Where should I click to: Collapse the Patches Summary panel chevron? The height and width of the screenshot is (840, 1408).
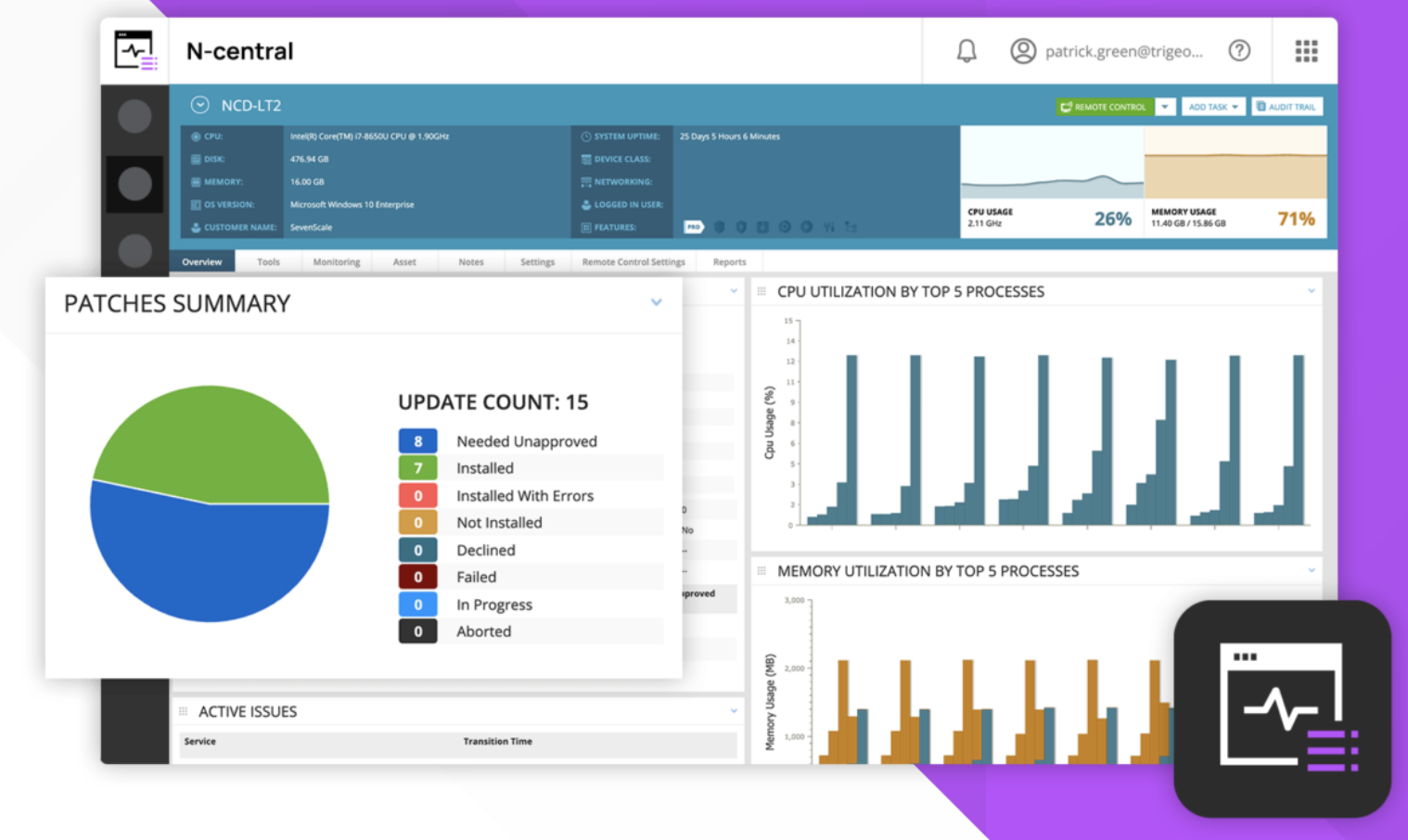pos(657,302)
